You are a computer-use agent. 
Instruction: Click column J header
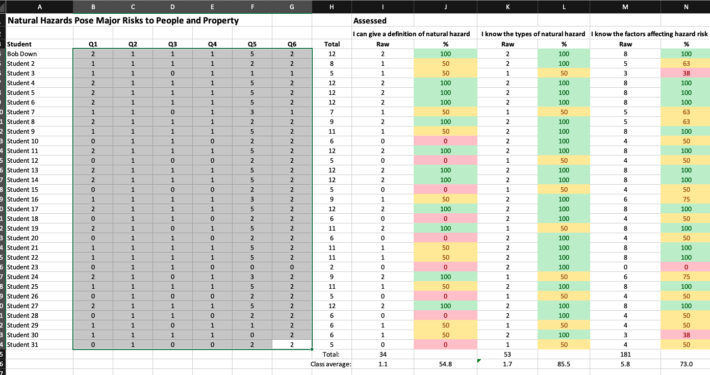click(x=446, y=6)
